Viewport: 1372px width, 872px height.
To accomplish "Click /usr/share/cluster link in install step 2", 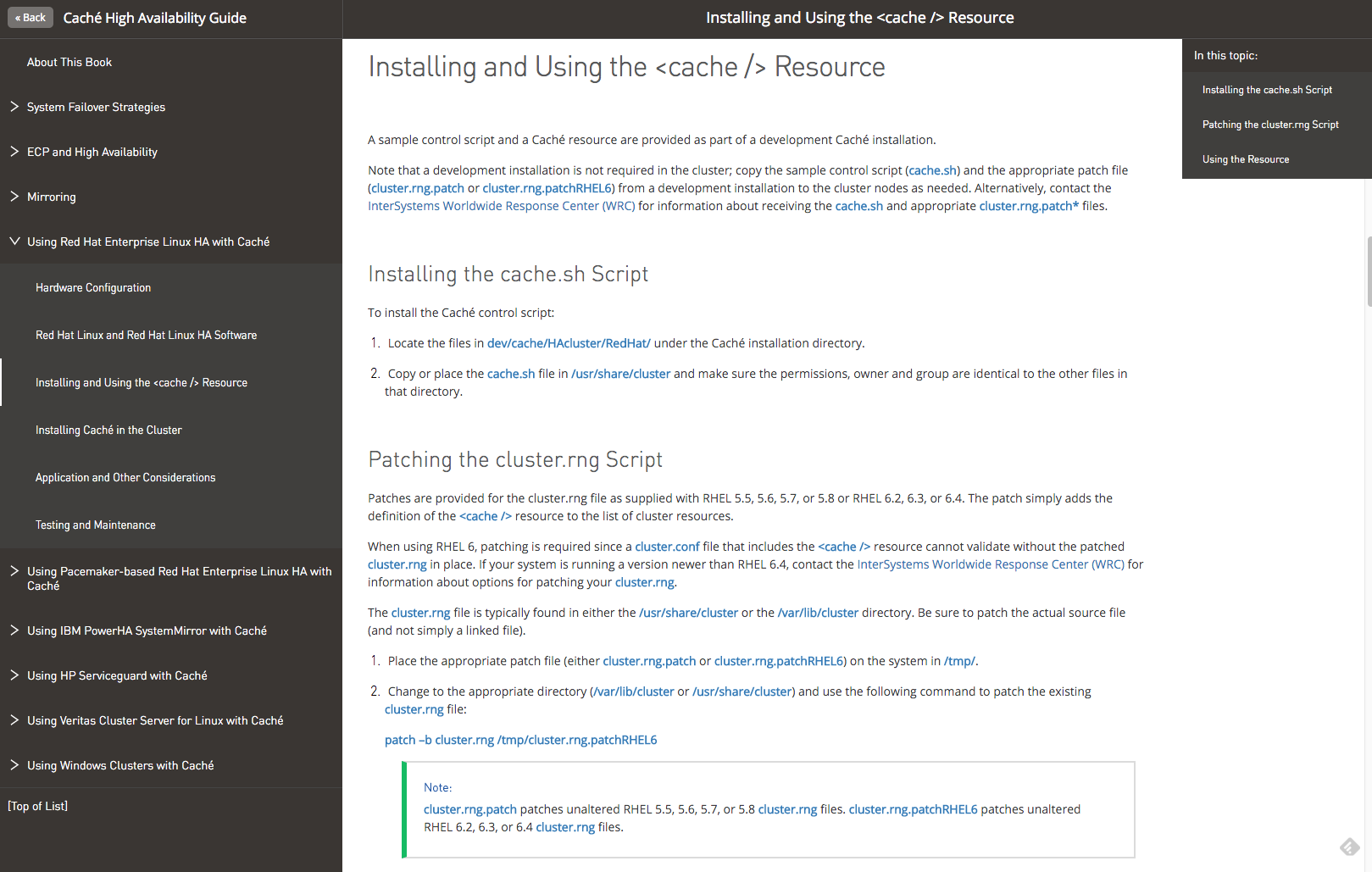I will click(x=621, y=374).
